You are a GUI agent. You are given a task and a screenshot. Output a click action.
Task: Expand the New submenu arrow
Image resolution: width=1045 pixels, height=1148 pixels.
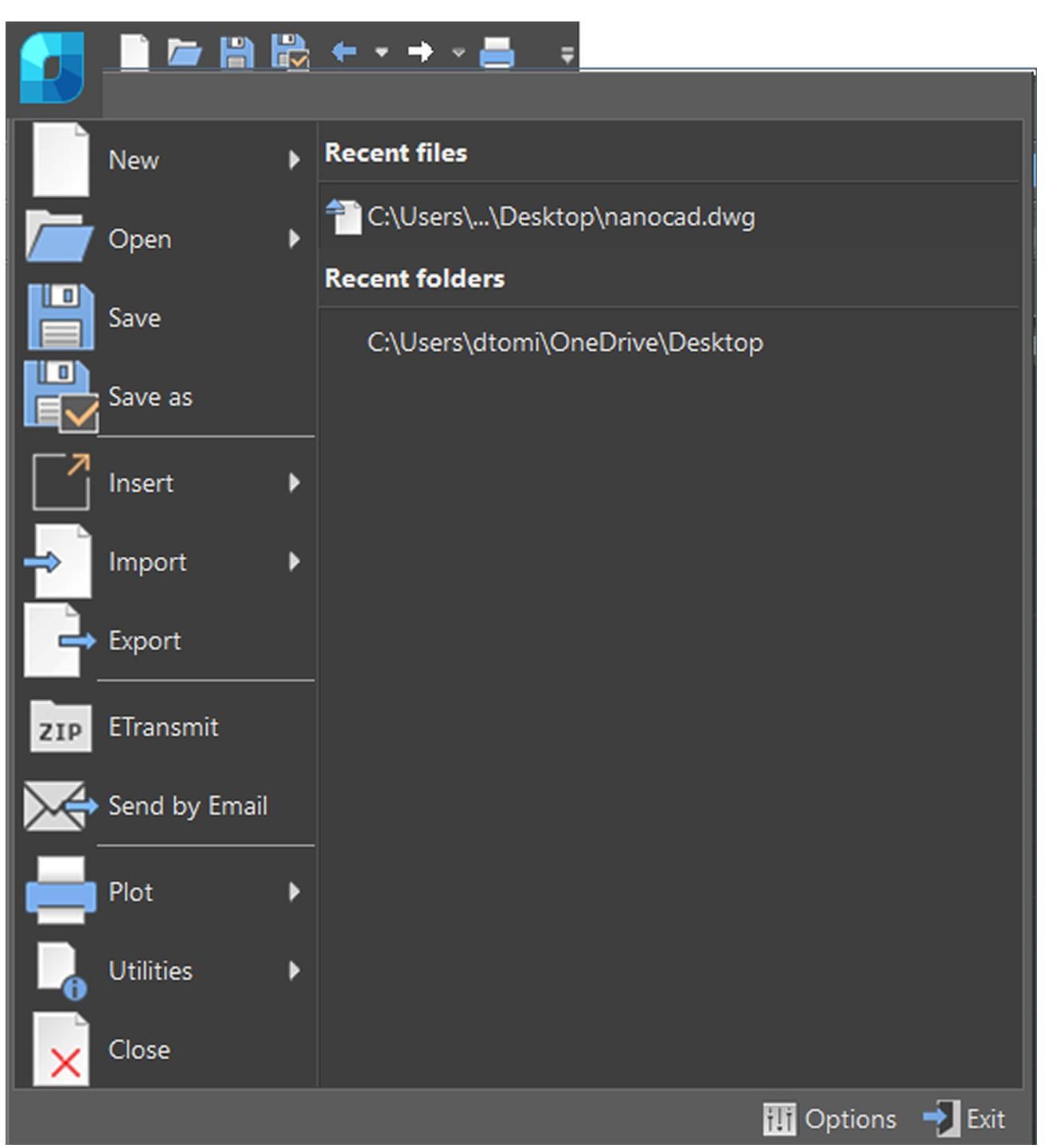(x=294, y=160)
